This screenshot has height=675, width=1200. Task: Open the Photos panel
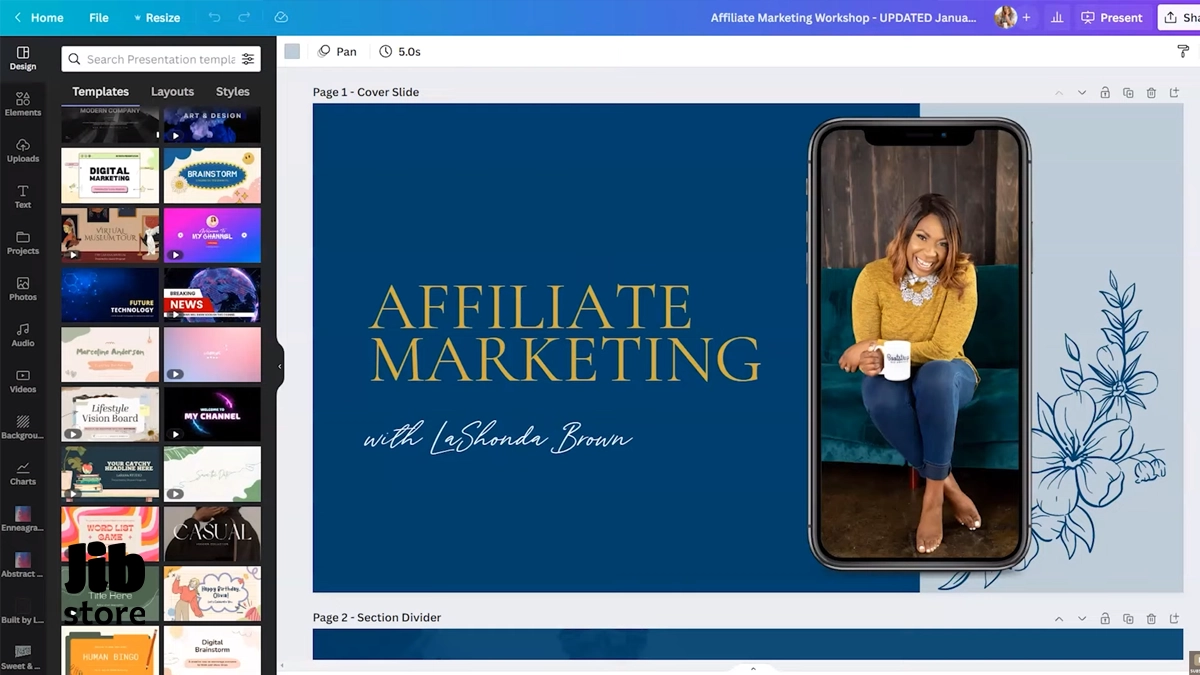[x=22, y=289]
